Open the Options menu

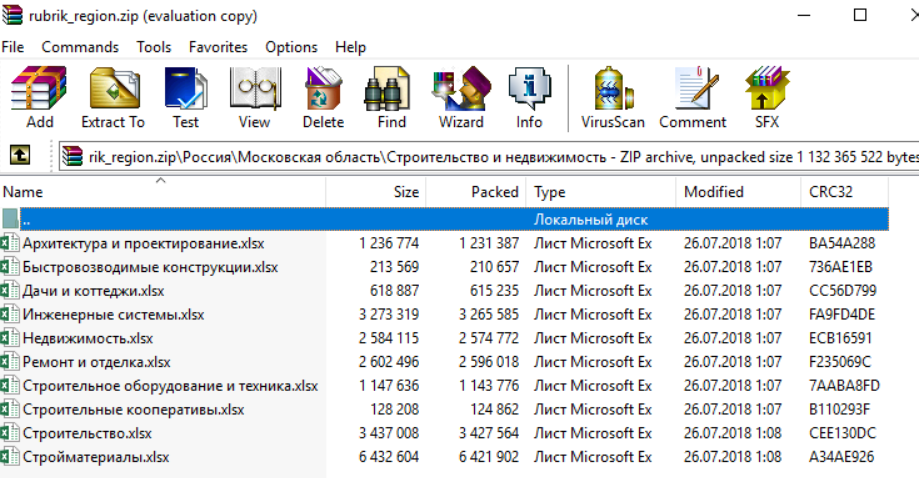291,47
